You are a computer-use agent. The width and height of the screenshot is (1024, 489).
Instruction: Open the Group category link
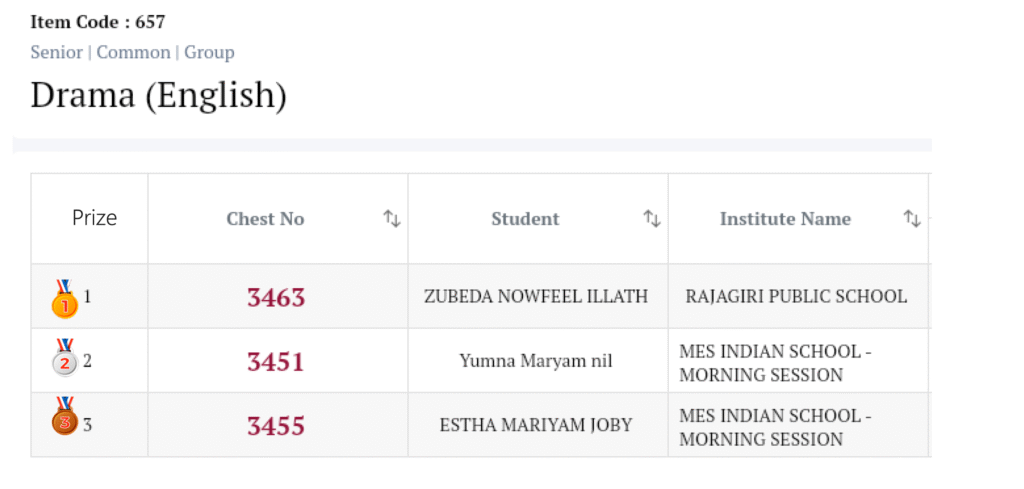209,52
